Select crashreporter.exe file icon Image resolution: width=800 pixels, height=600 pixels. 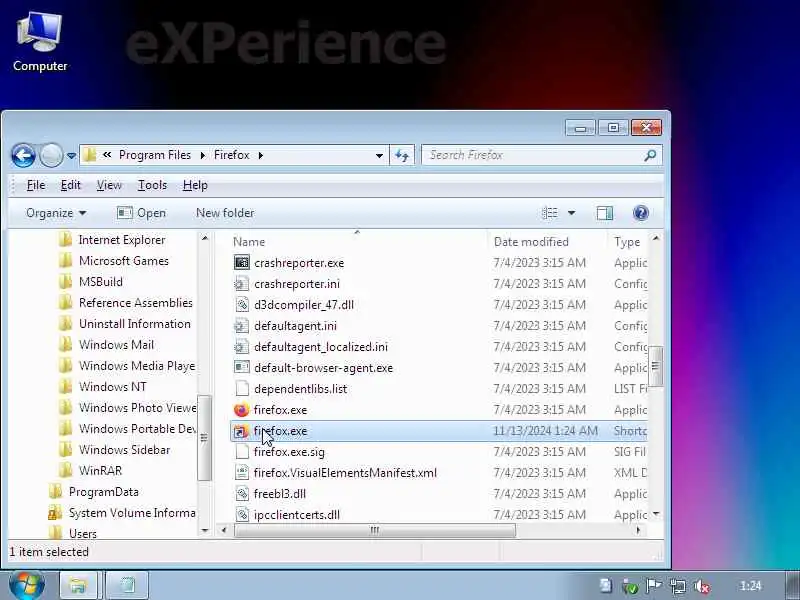tap(242, 263)
